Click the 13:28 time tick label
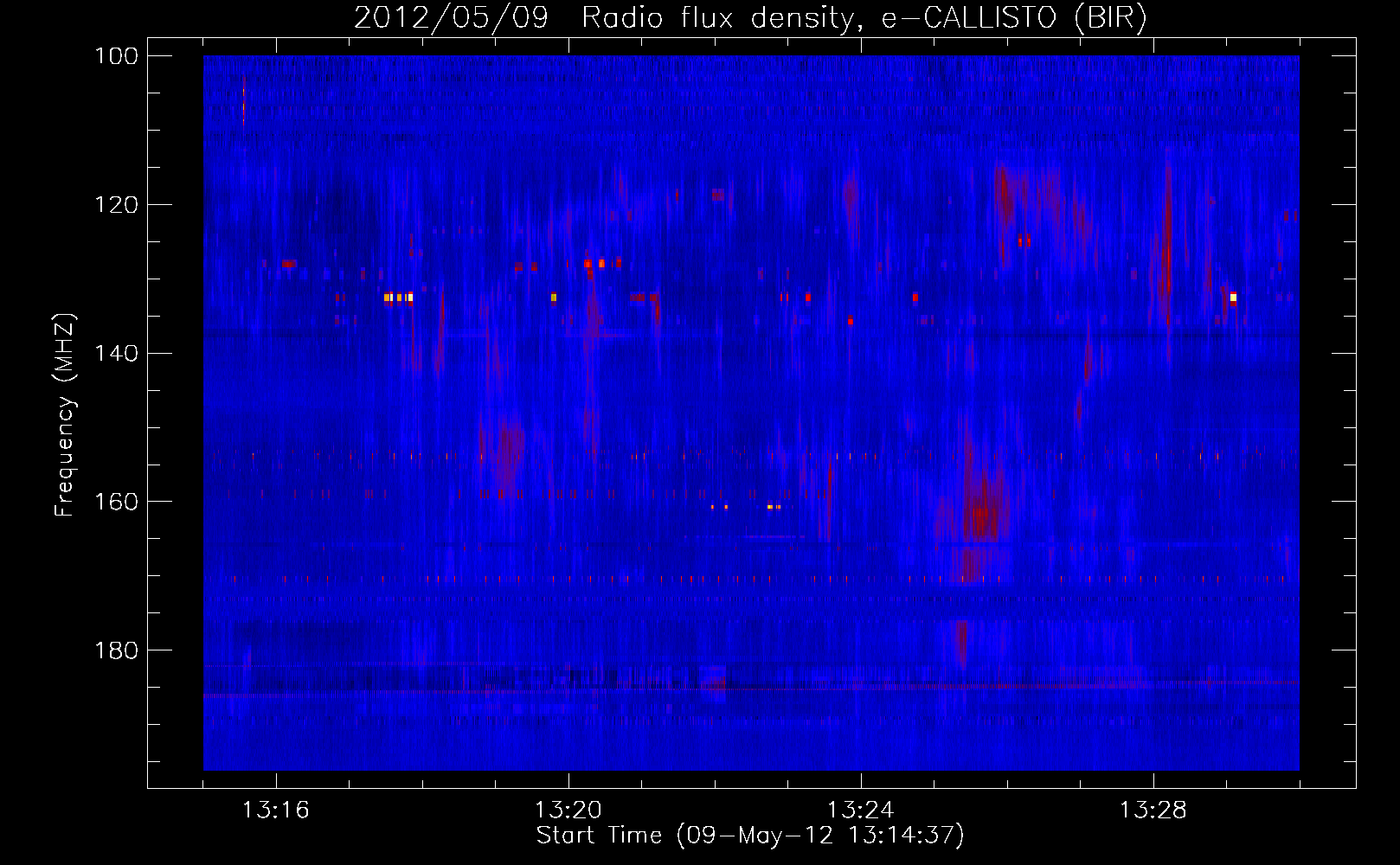Viewport: 1400px width, 865px height. (x=1153, y=811)
